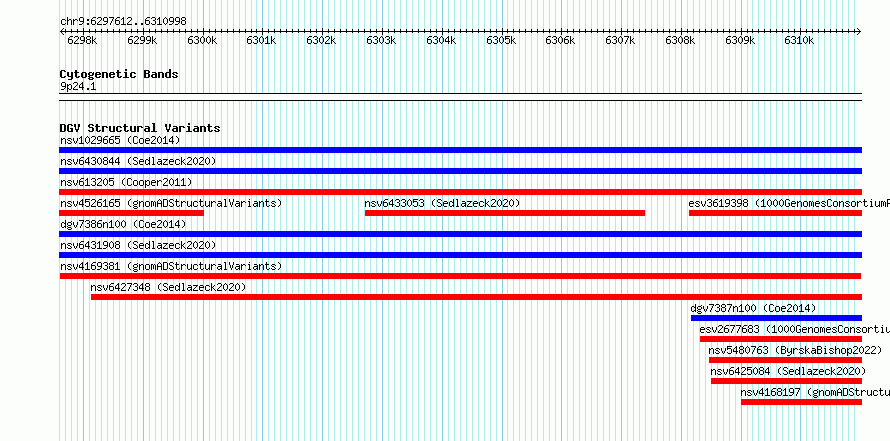
Task: Click the dgv7387n100 (Coe2014) label
Action: tap(753, 308)
